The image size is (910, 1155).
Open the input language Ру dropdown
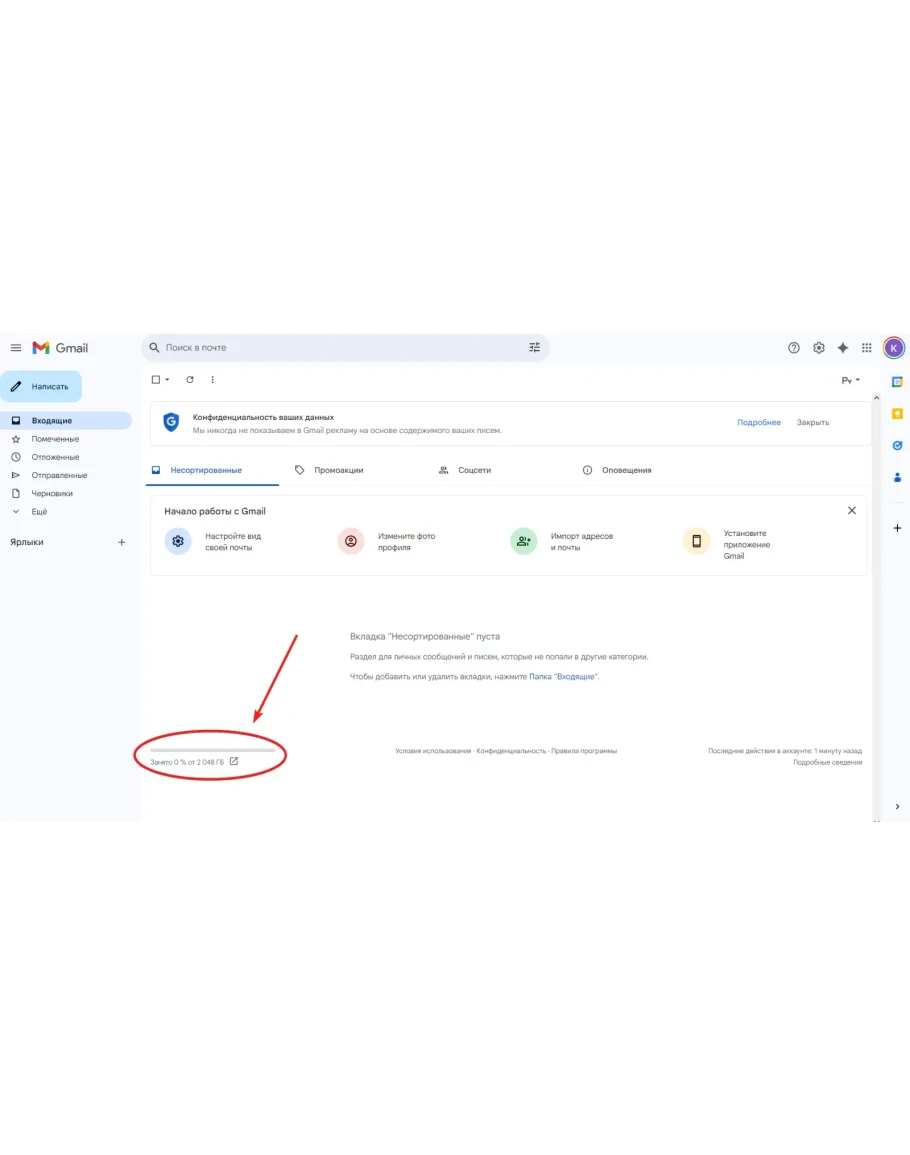point(850,381)
